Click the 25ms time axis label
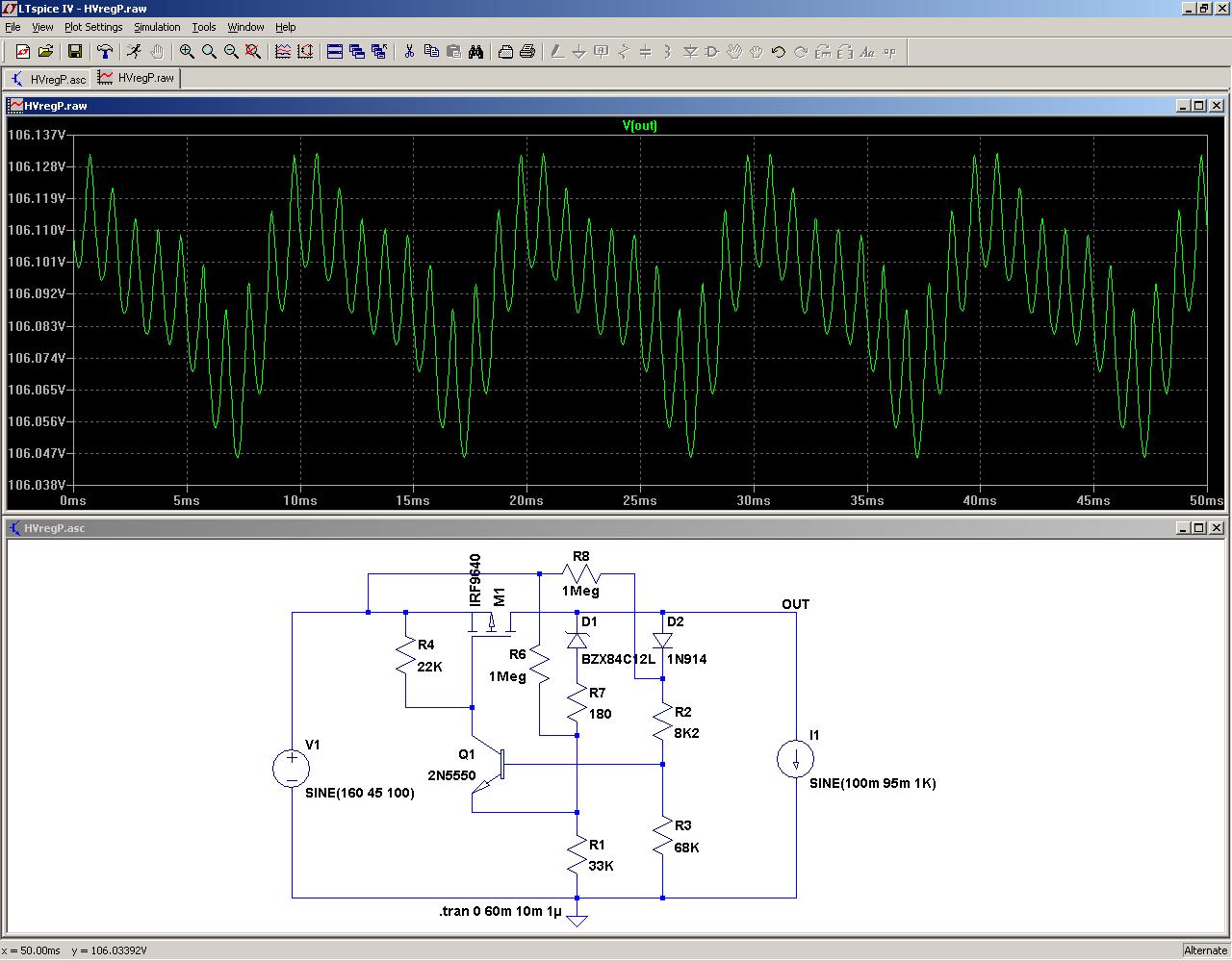The height and width of the screenshot is (962, 1232). pos(640,500)
